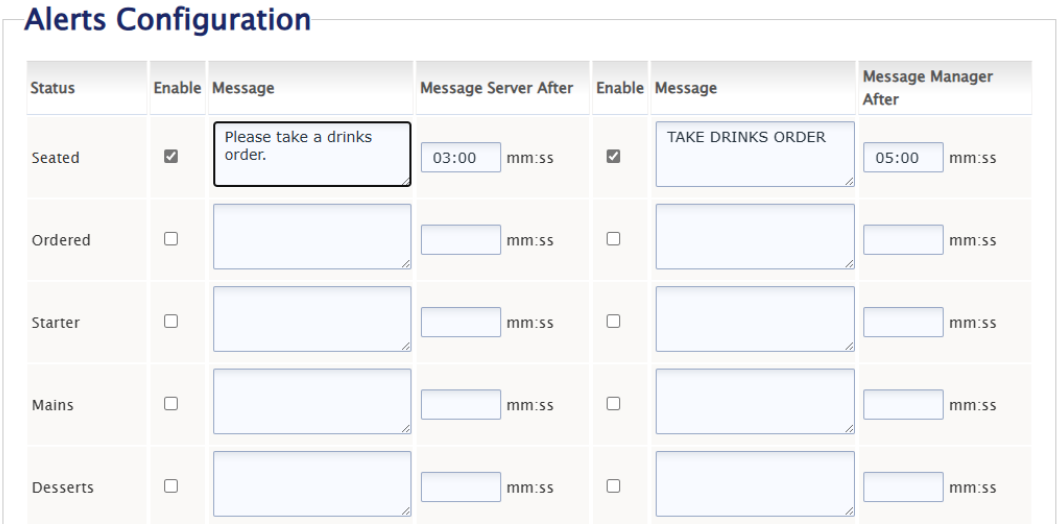This screenshot has width=1058, height=532.
Task: Select the Starter server time field
Action: coord(460,322)
